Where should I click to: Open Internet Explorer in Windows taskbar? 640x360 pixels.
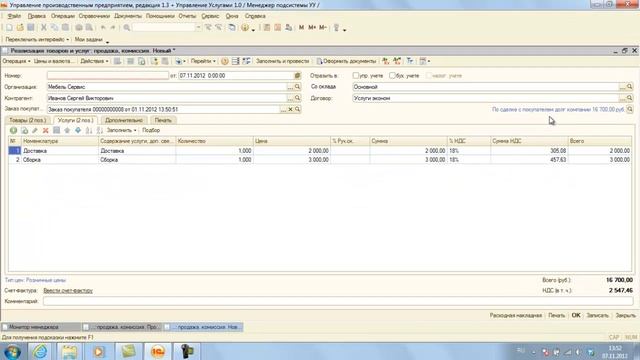pyautogui.click(x=40, y=351)
